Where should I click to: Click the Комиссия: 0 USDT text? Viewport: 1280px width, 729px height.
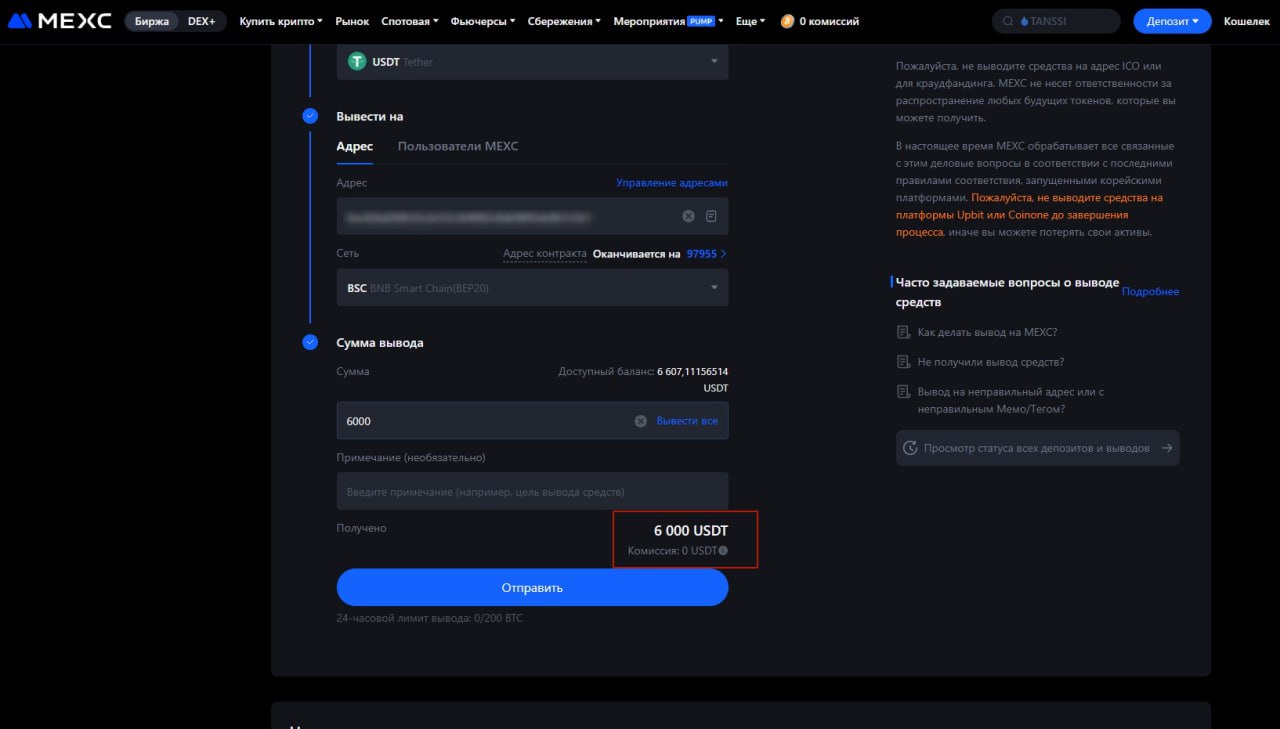[x=672, y=551]
